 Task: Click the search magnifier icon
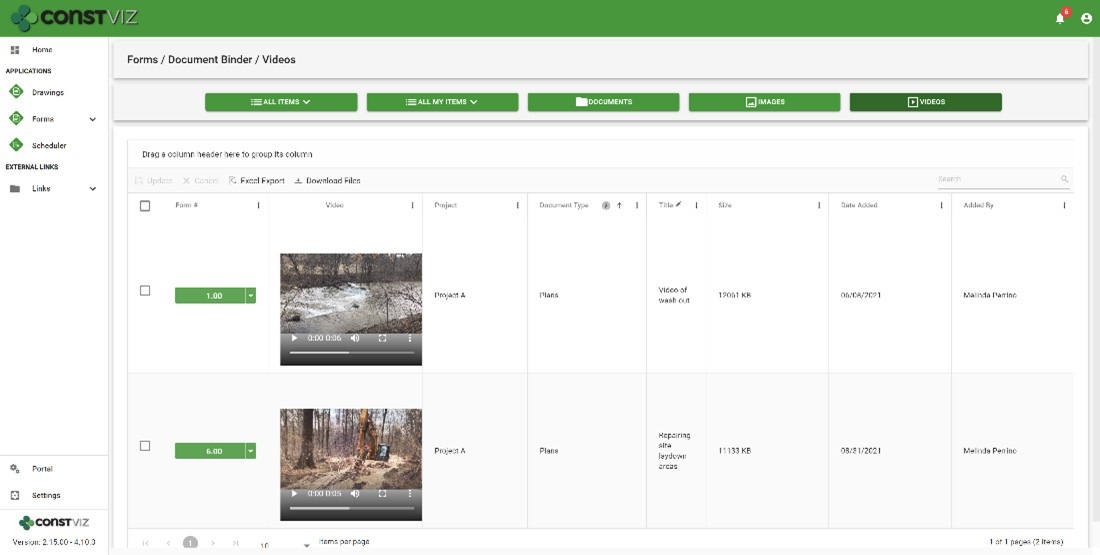(x=1064, y=180)
